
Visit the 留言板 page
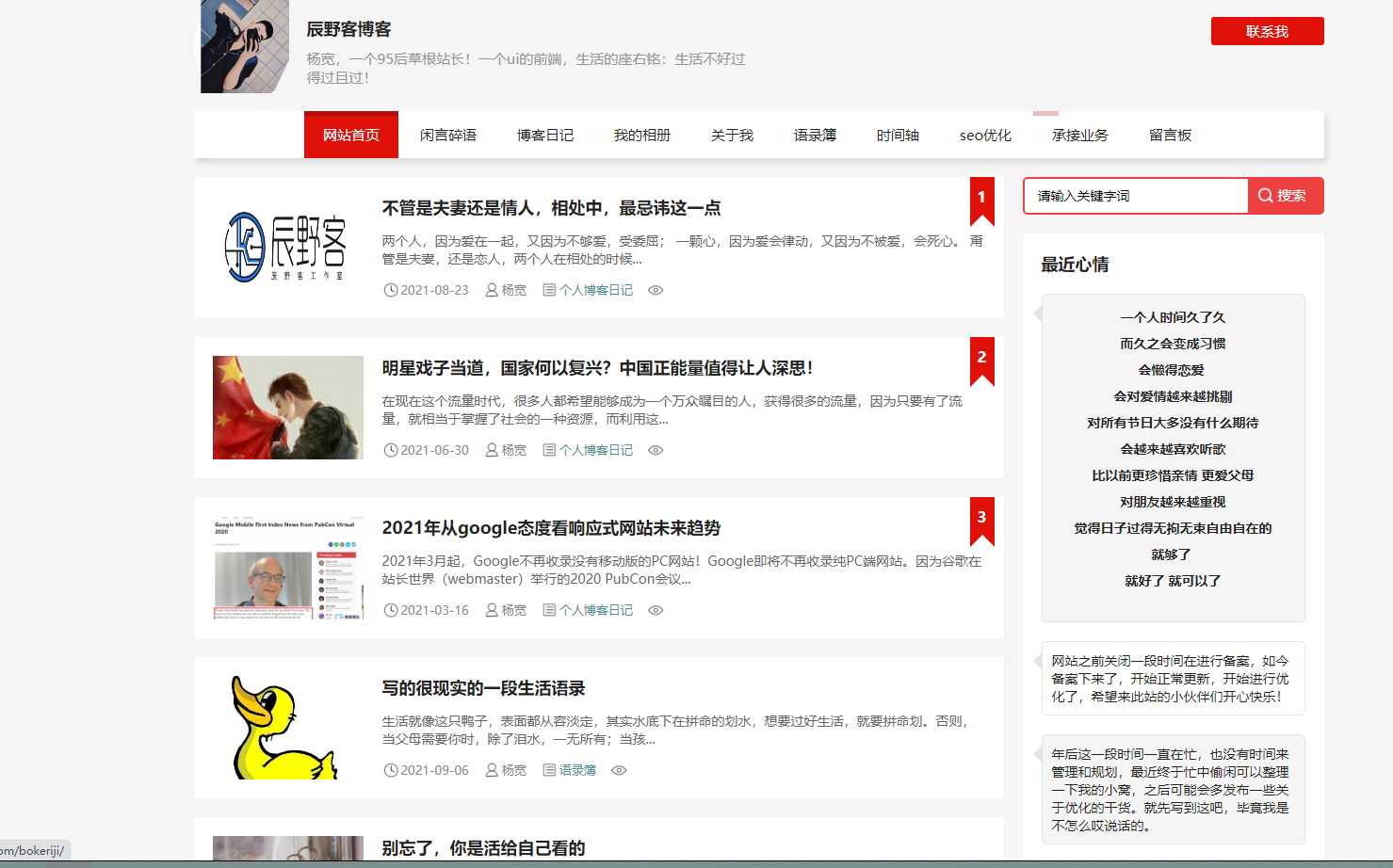pyautogui.click(x=1171, y=136)
